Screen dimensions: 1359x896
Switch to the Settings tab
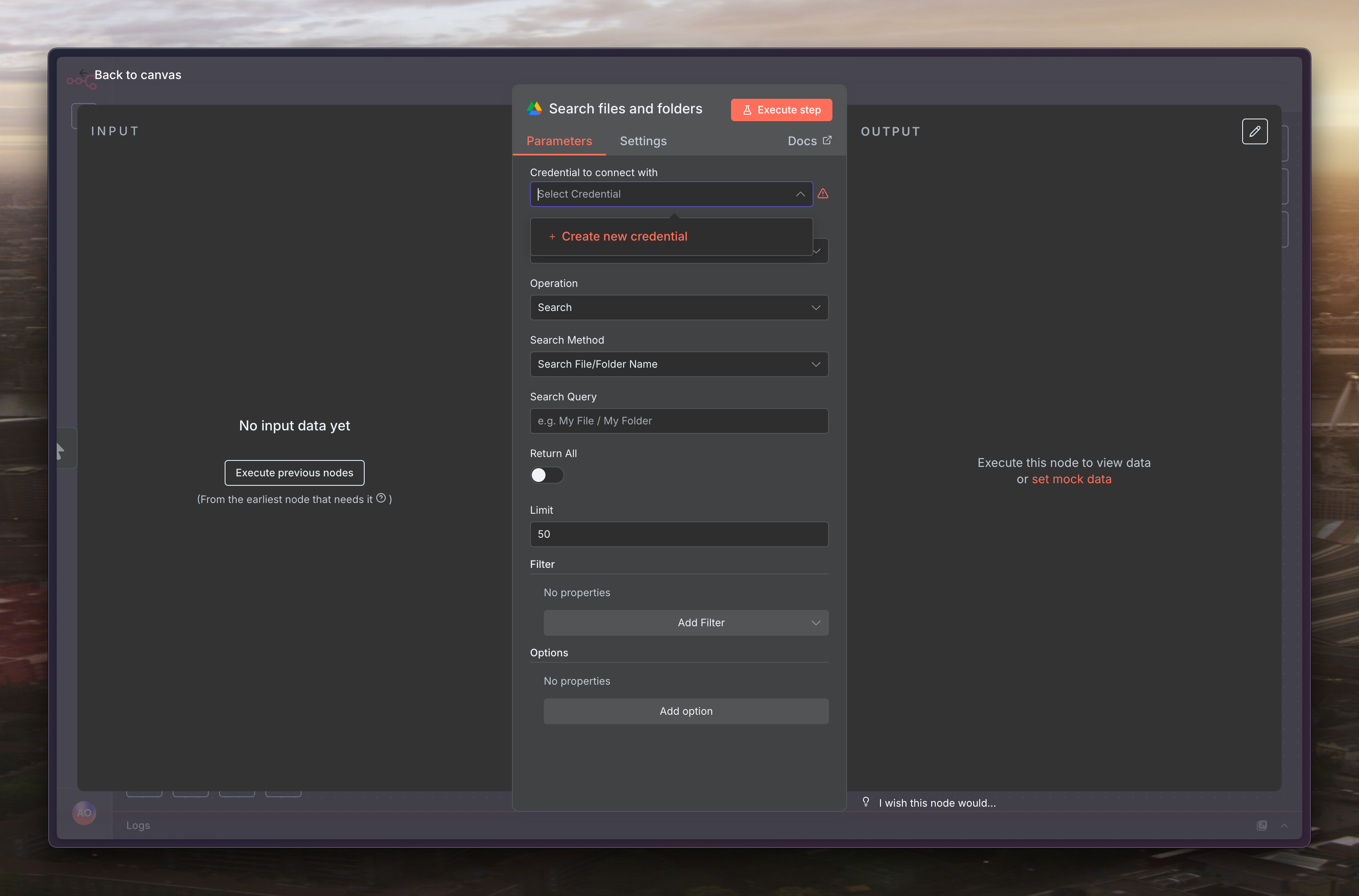643,141
